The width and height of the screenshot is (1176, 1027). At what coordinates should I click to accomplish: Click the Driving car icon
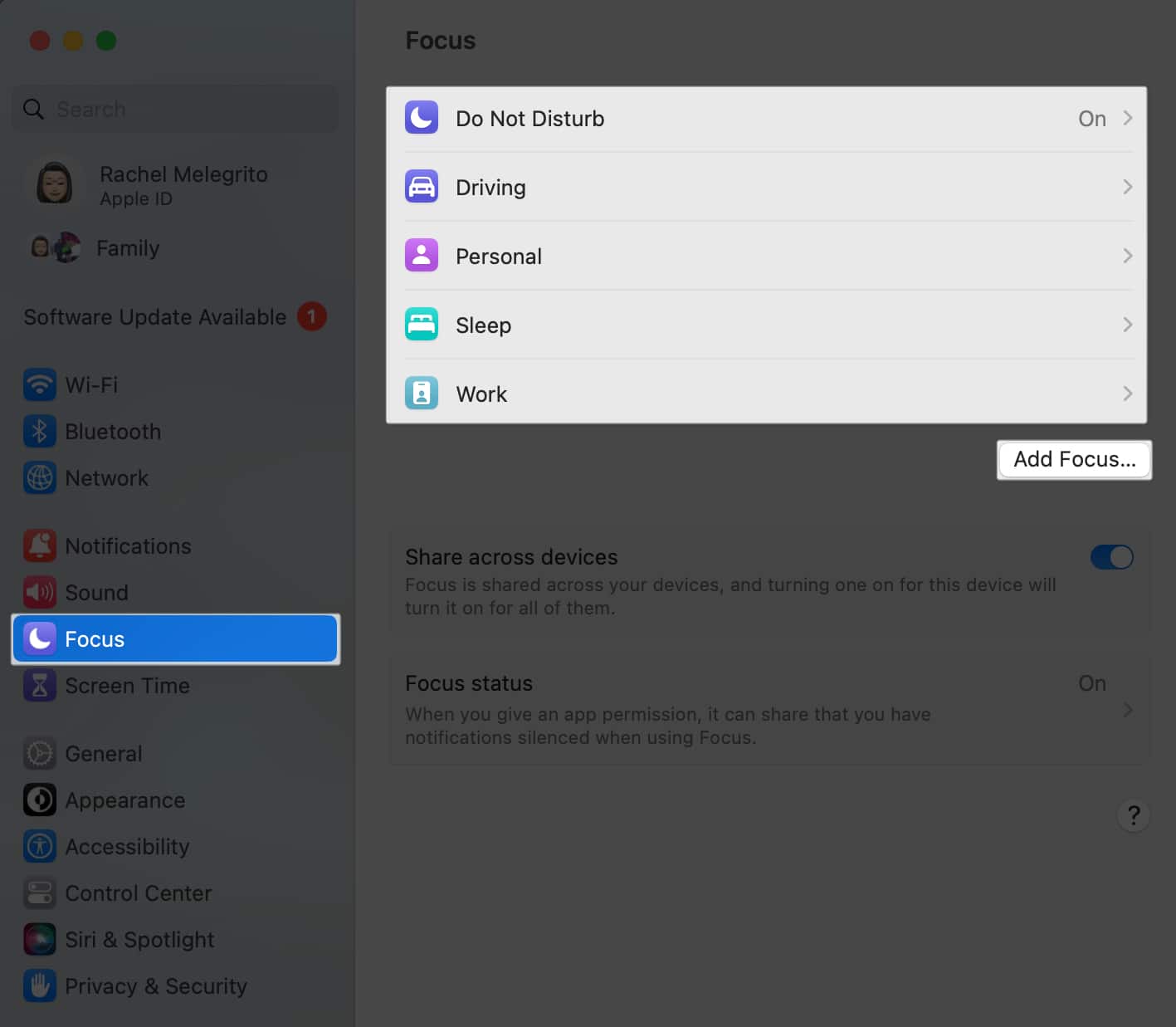coord(422,187)
